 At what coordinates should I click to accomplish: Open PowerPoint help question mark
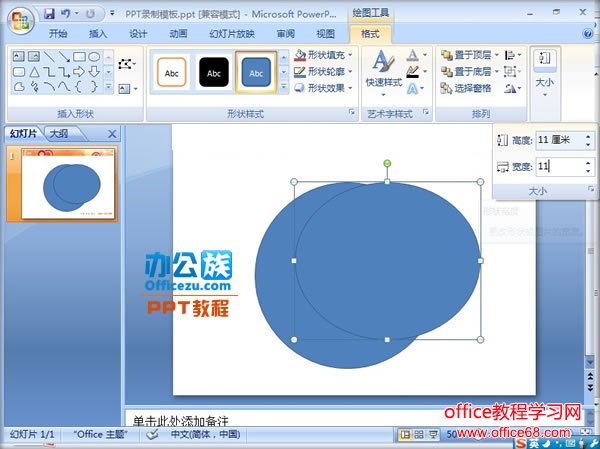click(588, 34)
